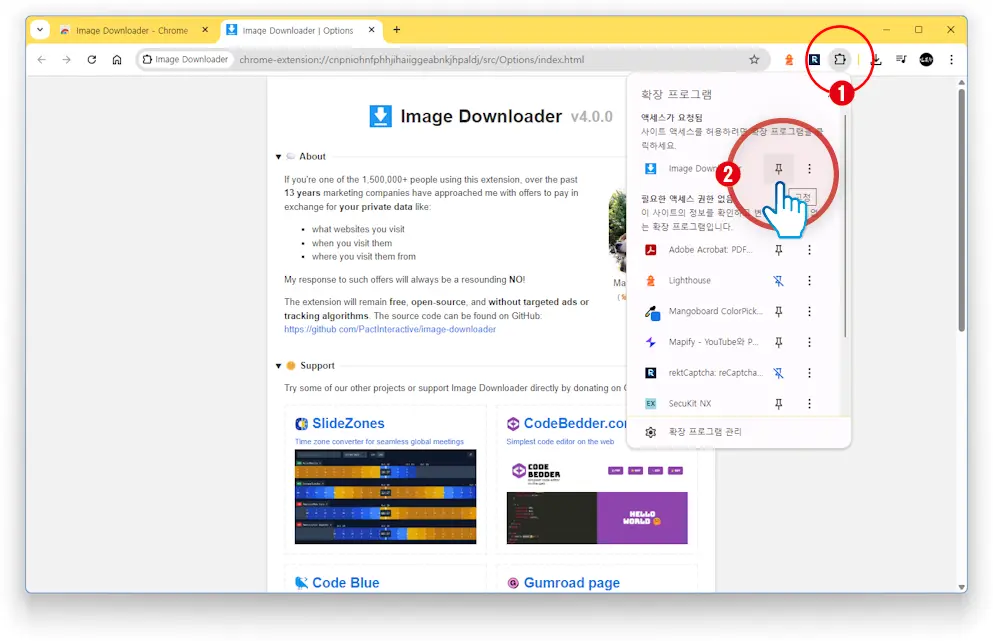
Task: Pin the SecuKit NX extension
Action: tap(778, 403)
